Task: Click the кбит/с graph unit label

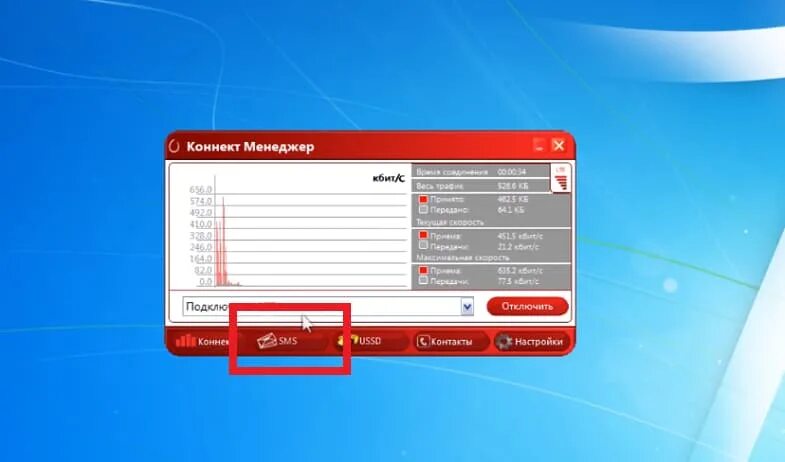Action: 388,178
